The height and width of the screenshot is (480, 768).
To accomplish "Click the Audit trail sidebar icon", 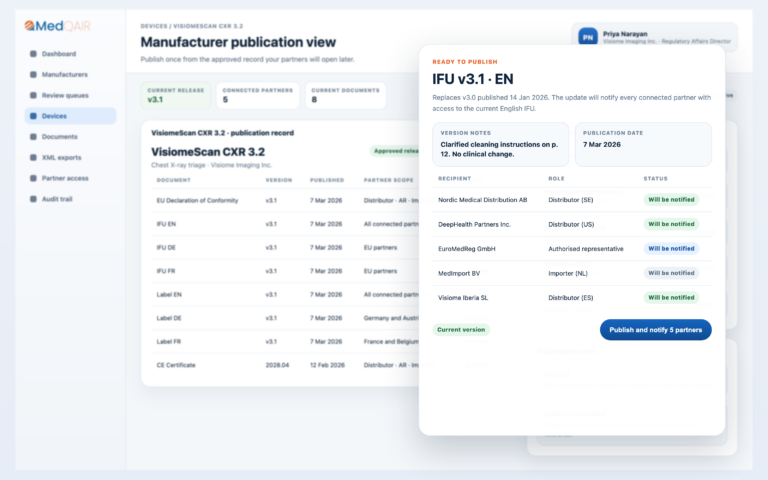I will point(33,199).
